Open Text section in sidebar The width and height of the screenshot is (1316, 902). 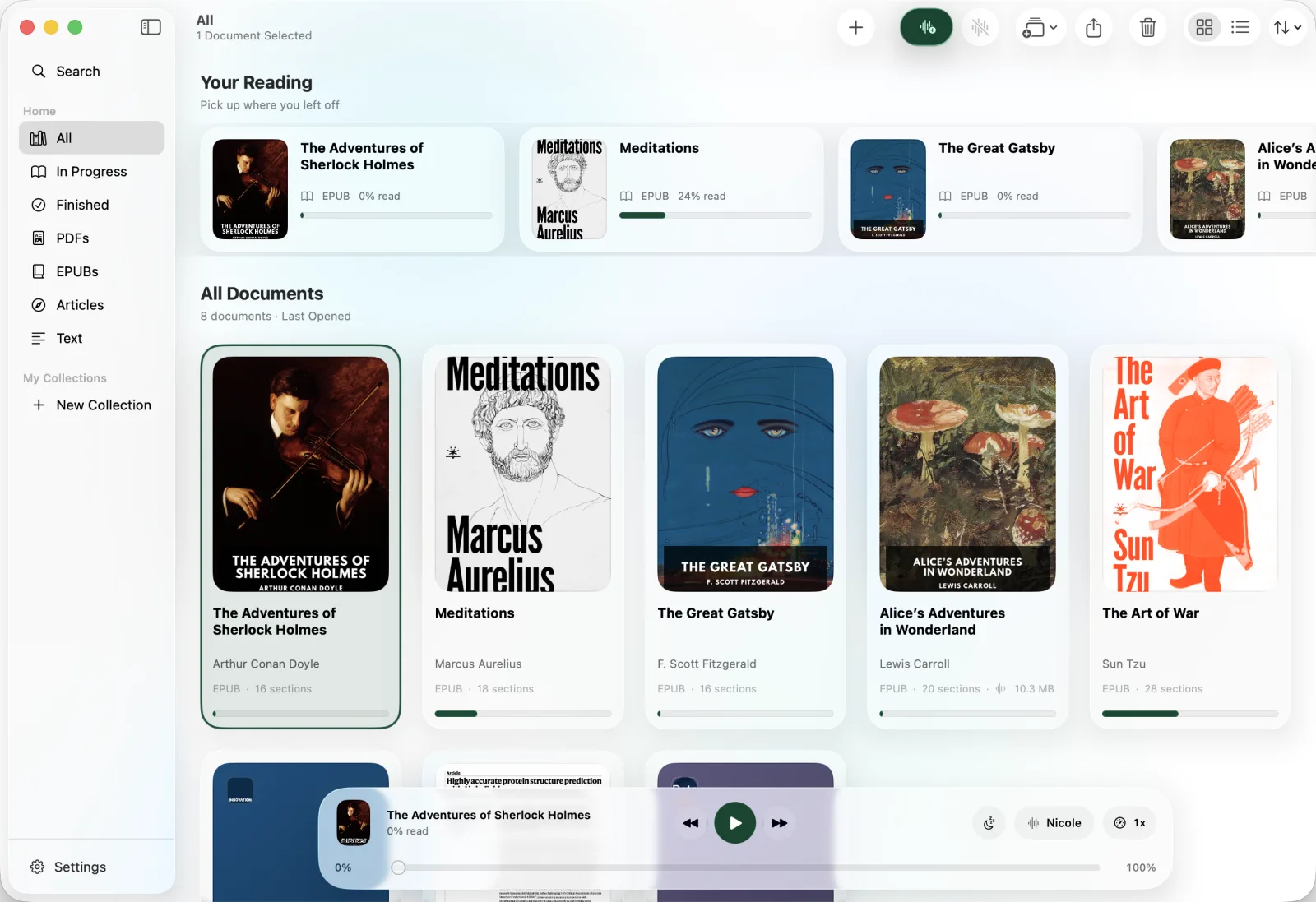[x=91, y=338]
